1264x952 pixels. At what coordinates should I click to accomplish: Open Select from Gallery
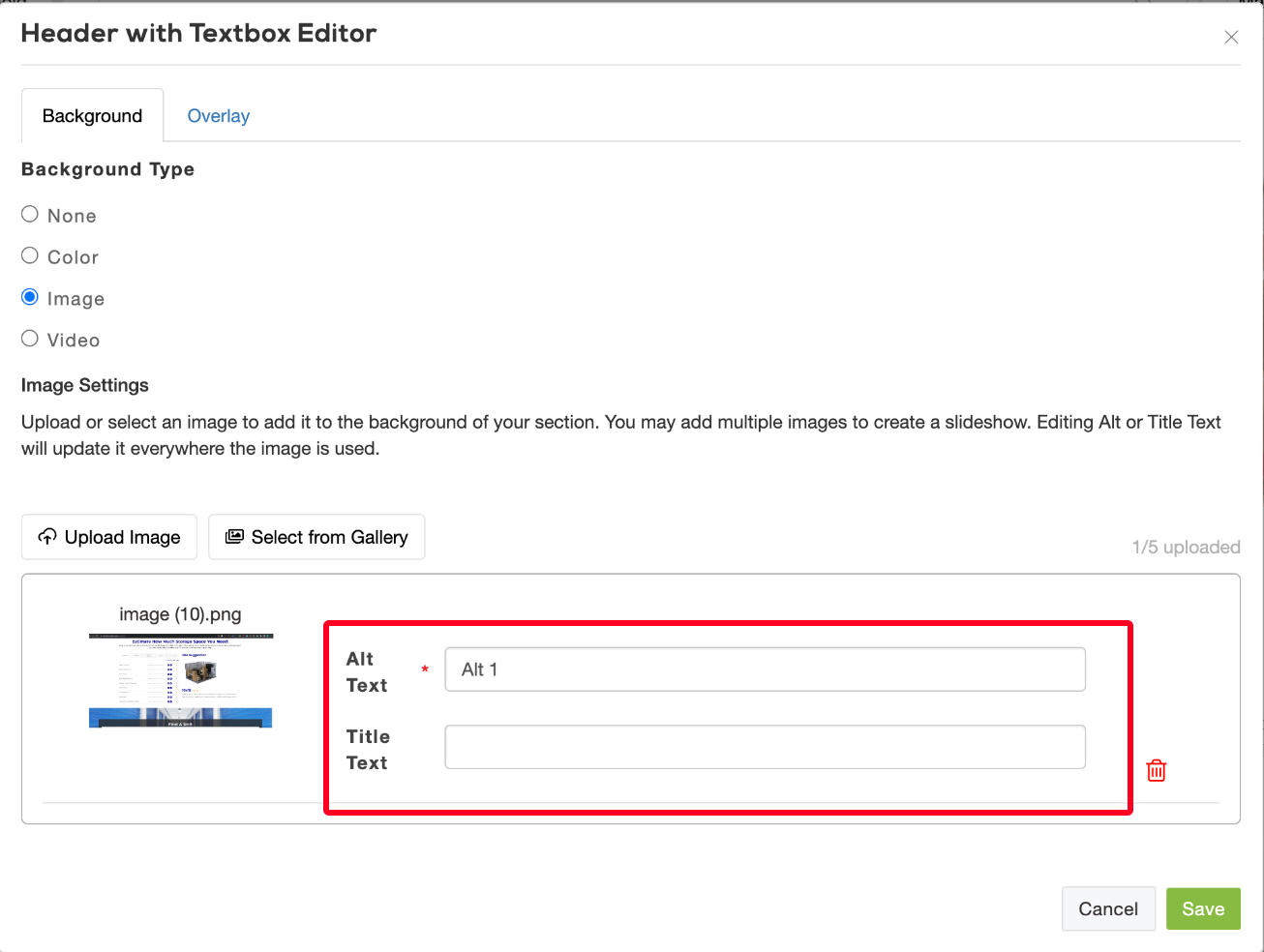(x=316, y=537)
